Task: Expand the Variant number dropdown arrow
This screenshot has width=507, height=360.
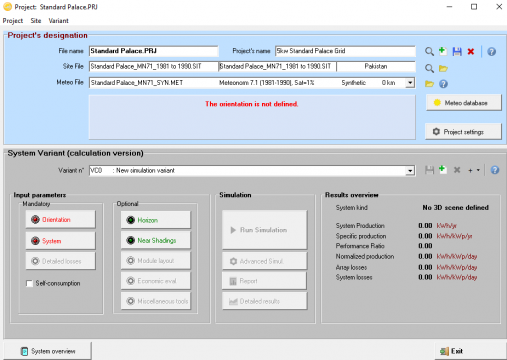Action: [410, 171]
